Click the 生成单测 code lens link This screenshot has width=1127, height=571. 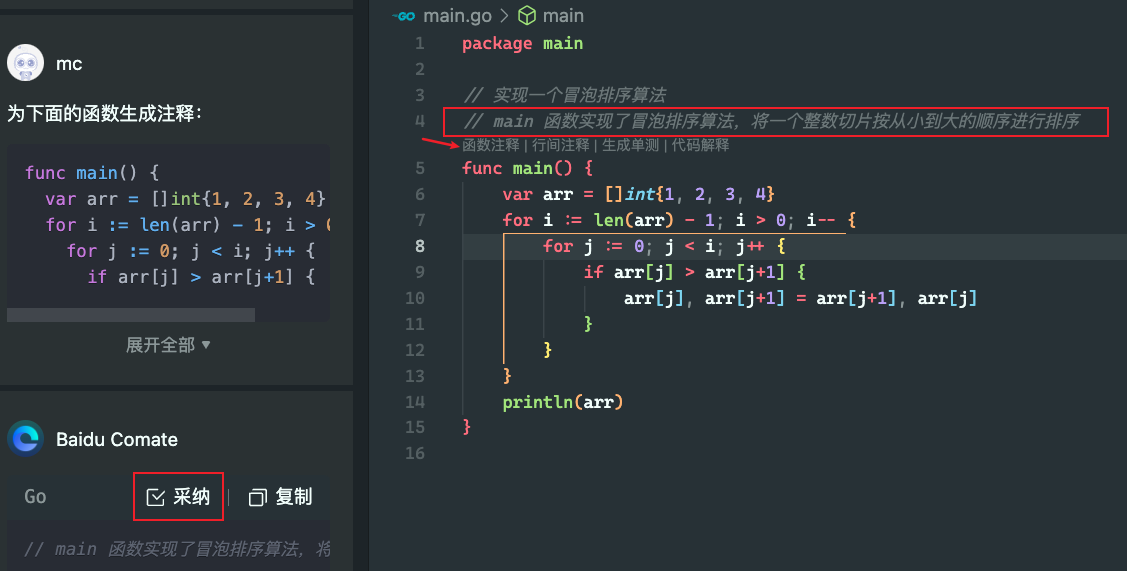click(x=630, y=145)
